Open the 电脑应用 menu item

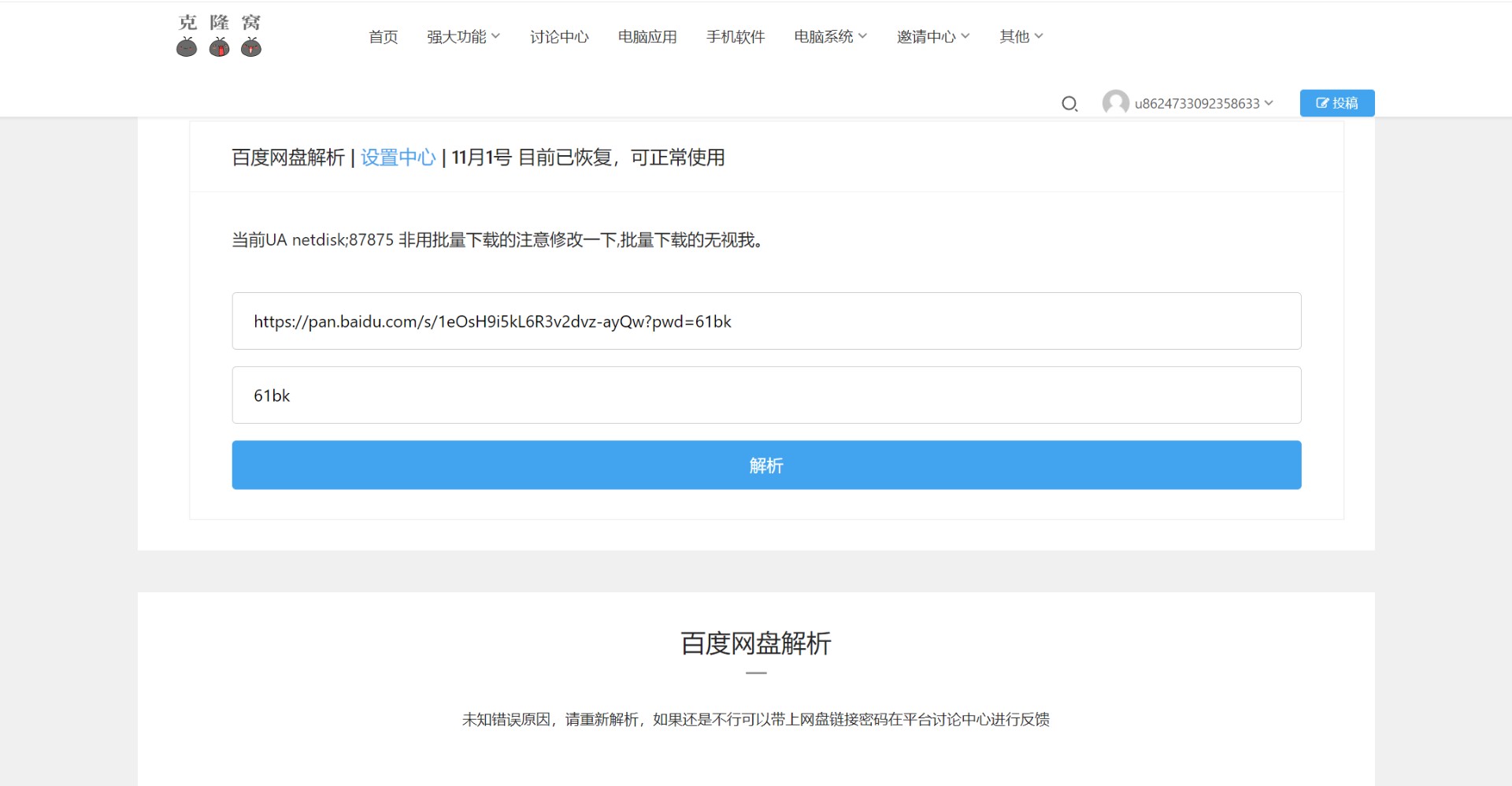tap(647, 36)
